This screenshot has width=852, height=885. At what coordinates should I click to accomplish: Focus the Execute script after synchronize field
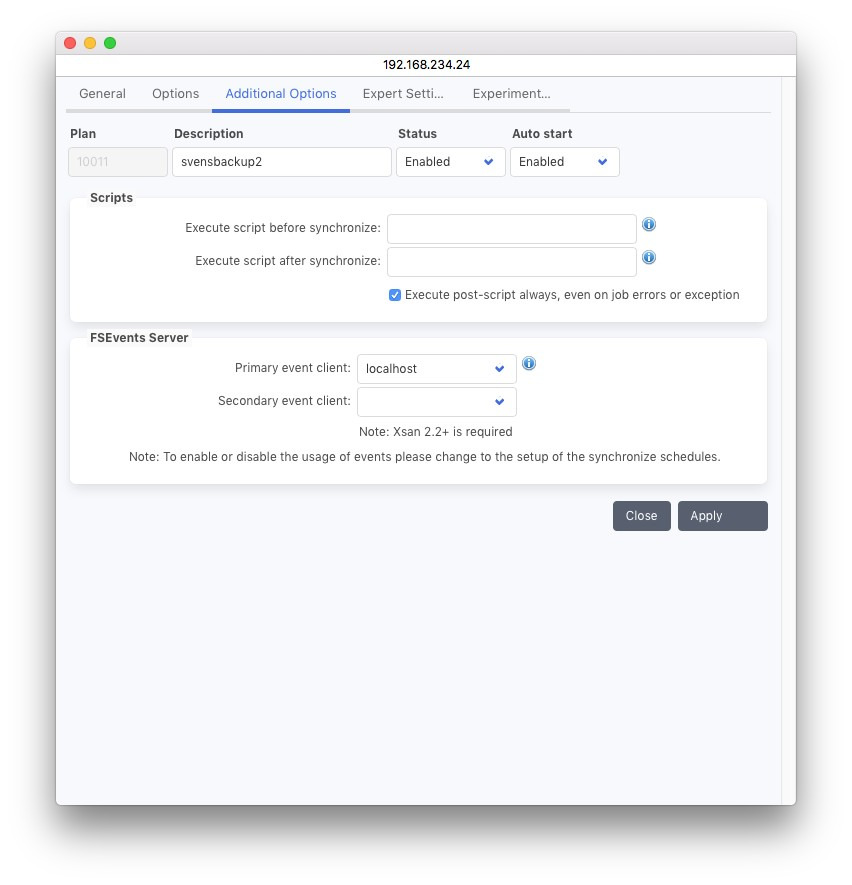coord(511,262)
